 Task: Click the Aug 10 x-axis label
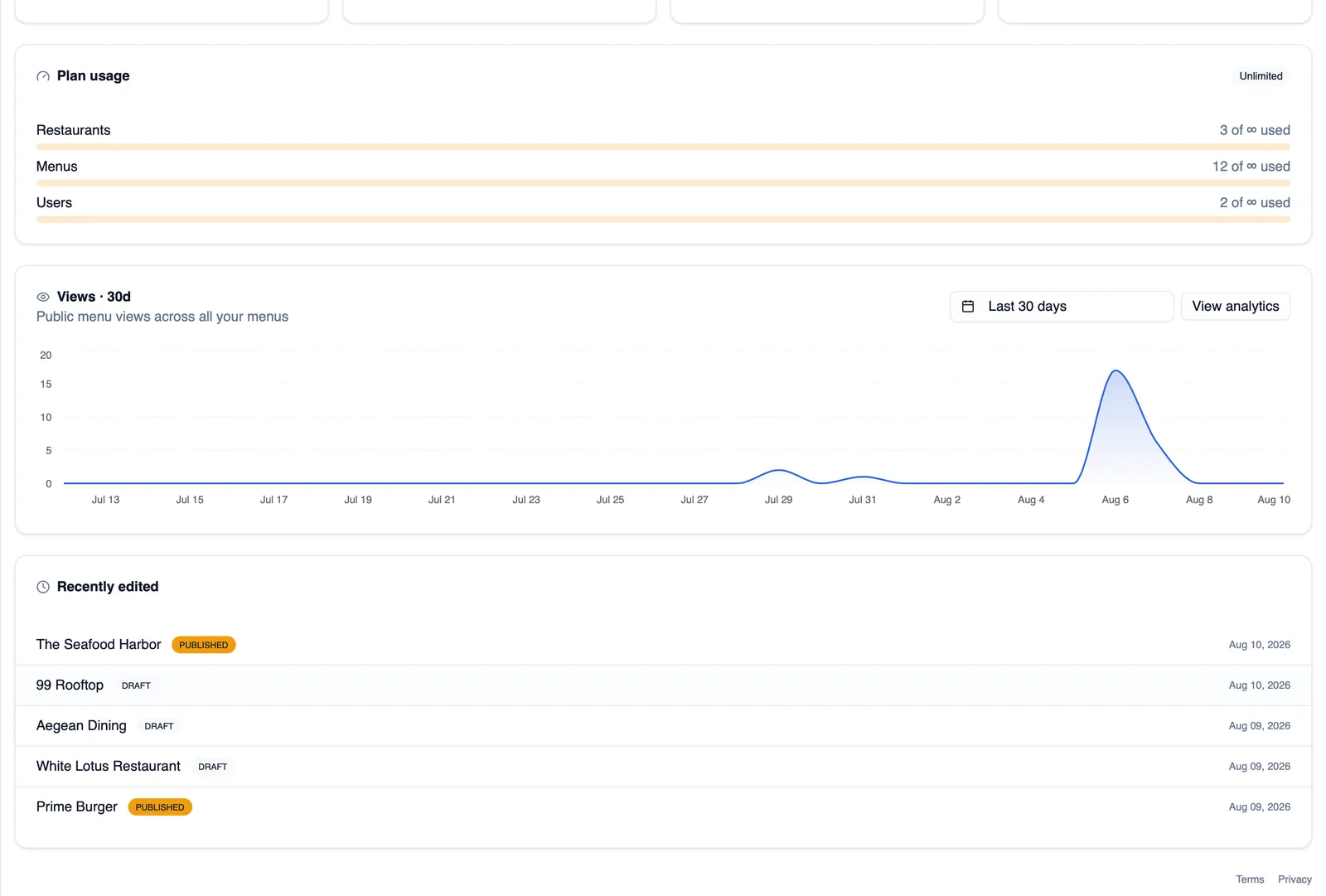coord(1274,500)
